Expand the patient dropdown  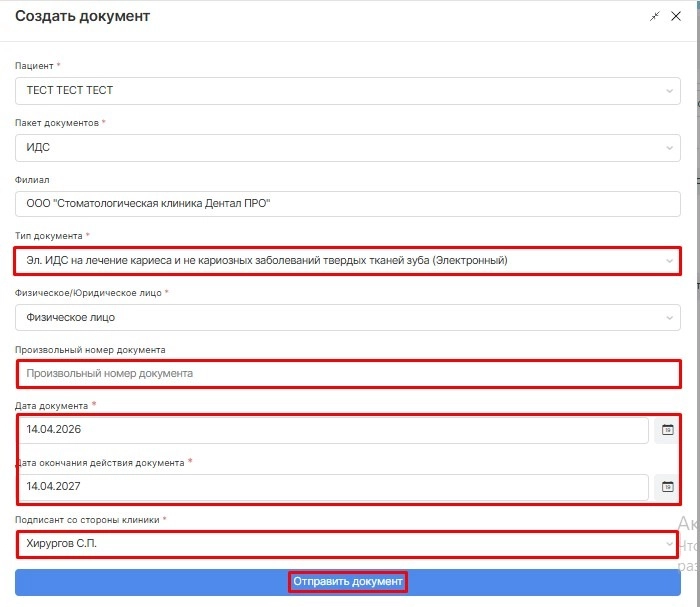[x=669, y=91]
